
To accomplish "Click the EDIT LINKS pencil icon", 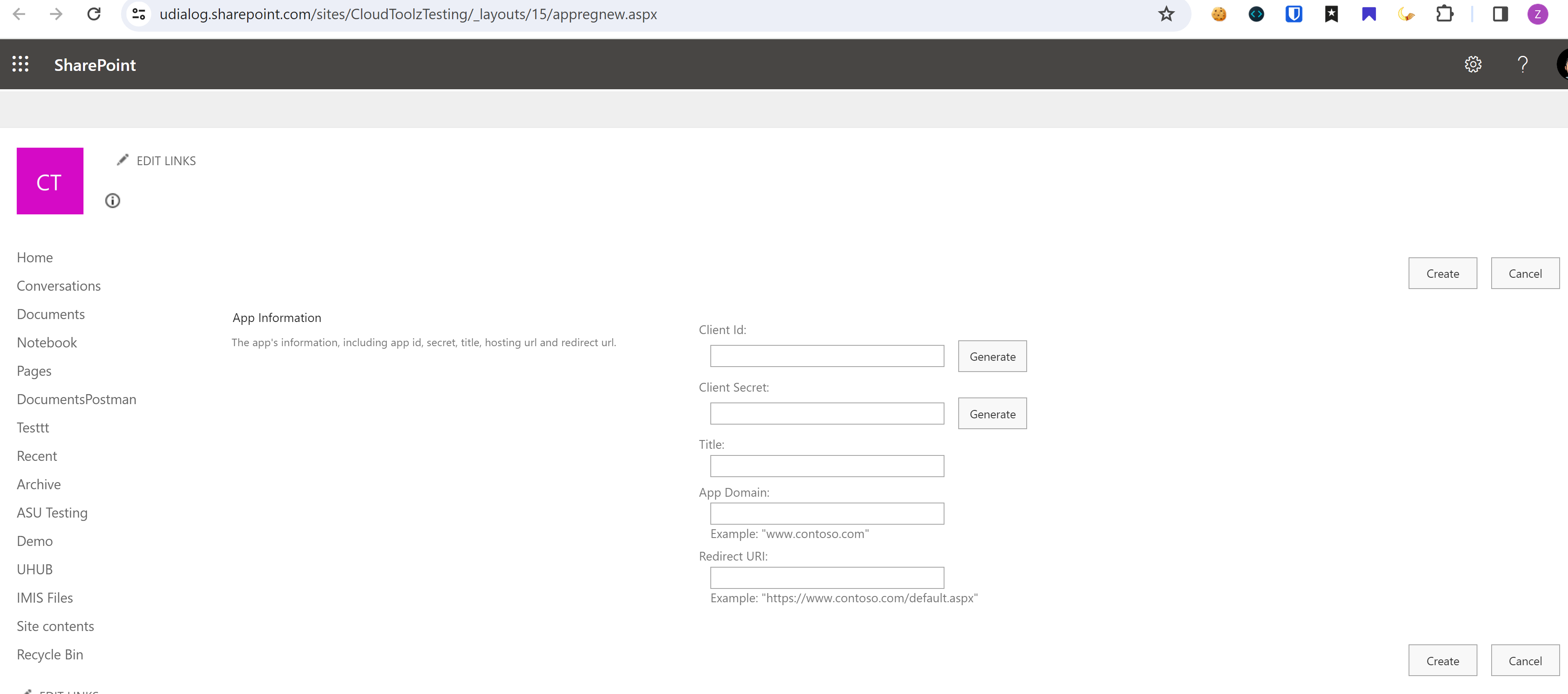I will click(x=123, y=160).
